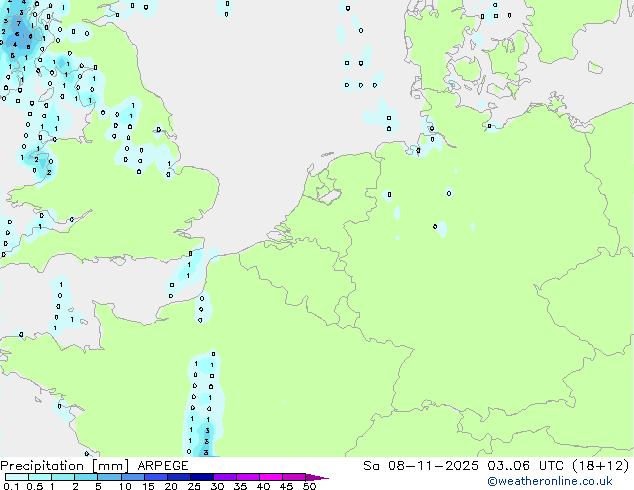Click the legend value label '0.1'
This screenshot has width=634, height=490.
click(11, 486)
